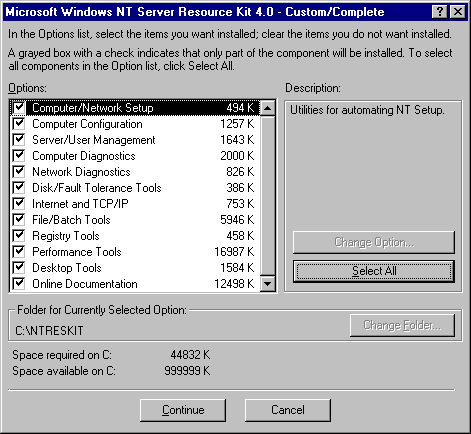Image resolution: width=471 pixels, height=434 pixels.
Task: Uncheck the File/Batch Tools checkbox
Action: pos(19,220)
